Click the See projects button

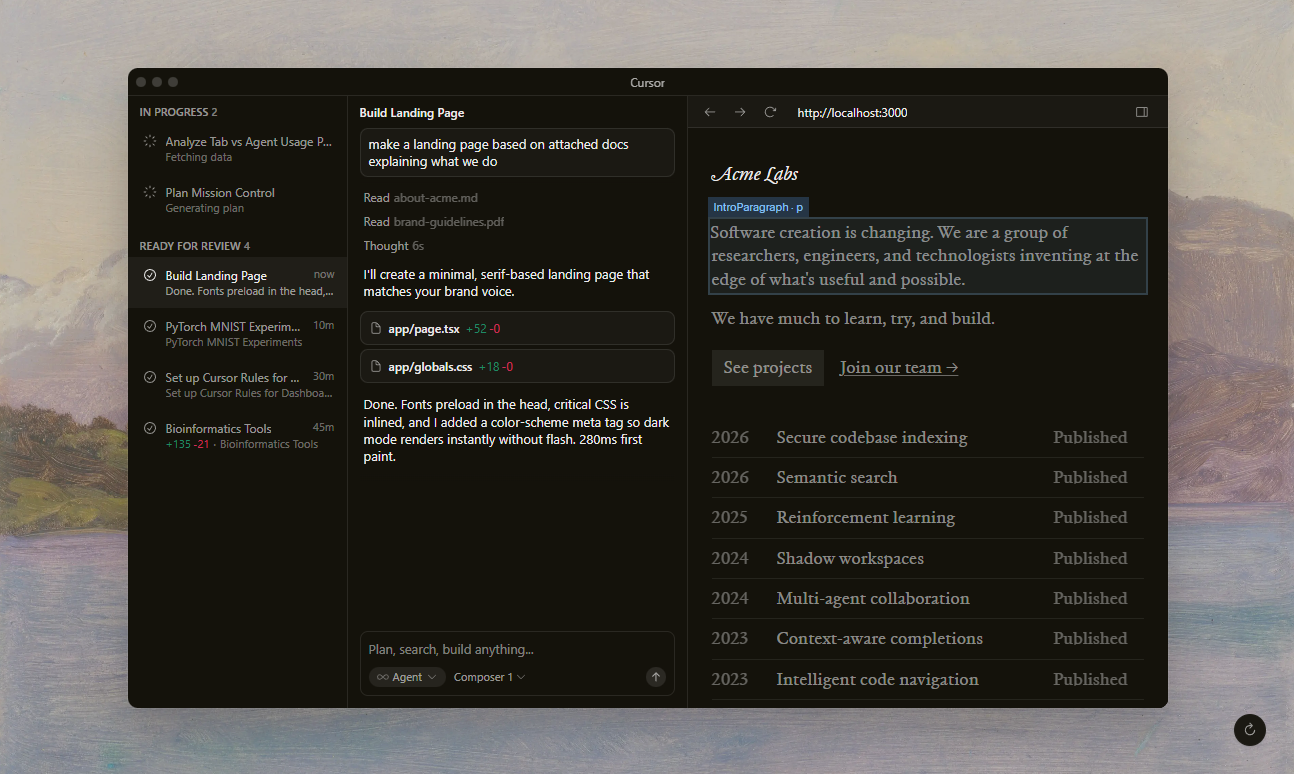pyautogui.click(x=767, y=368)
